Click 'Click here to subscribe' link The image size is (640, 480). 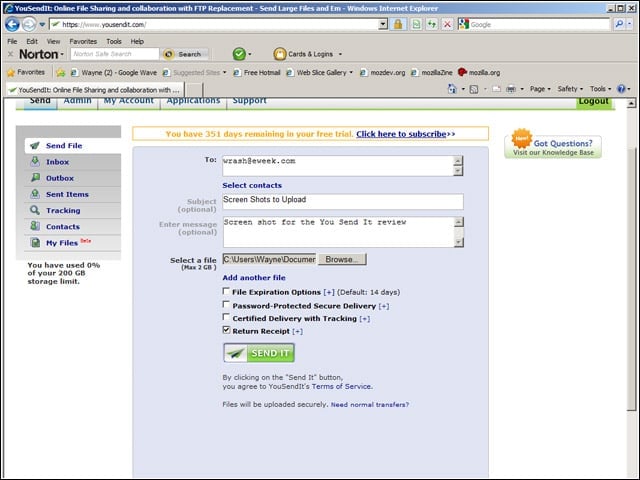(401, 134)
